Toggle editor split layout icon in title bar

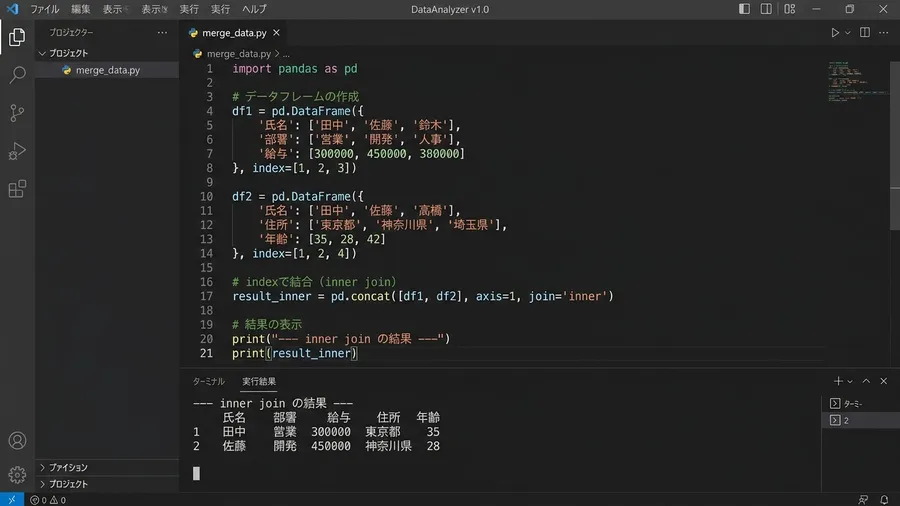pyautogui.click(x=766, y=9)
